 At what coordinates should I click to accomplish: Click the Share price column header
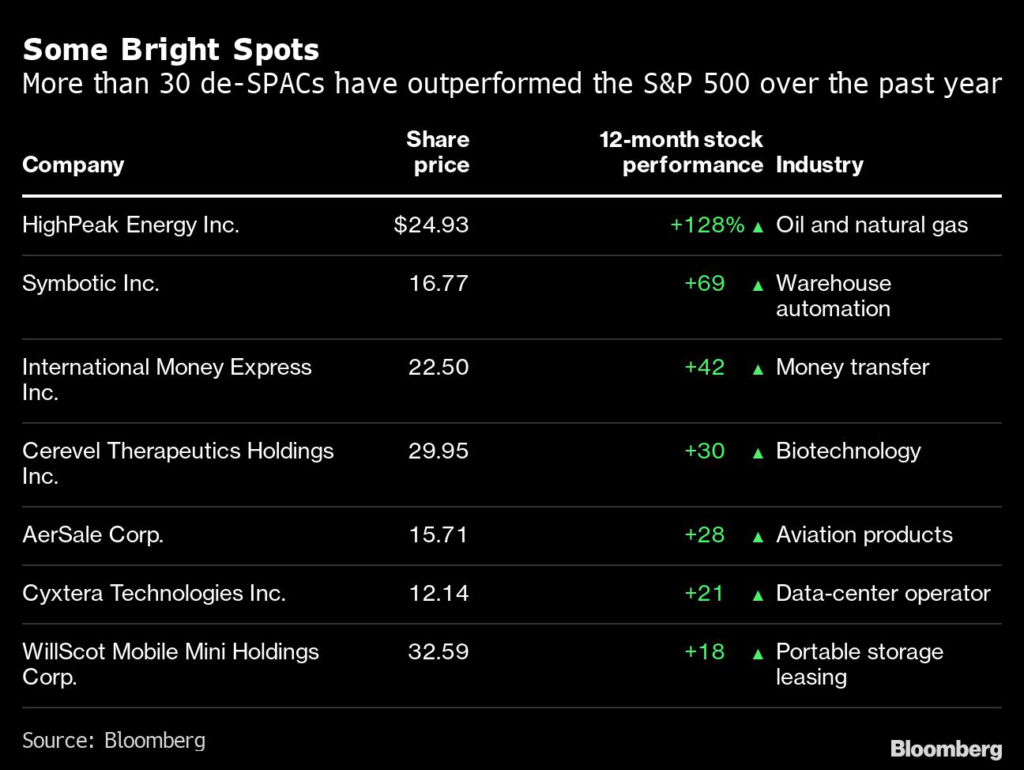pos(438,152)
